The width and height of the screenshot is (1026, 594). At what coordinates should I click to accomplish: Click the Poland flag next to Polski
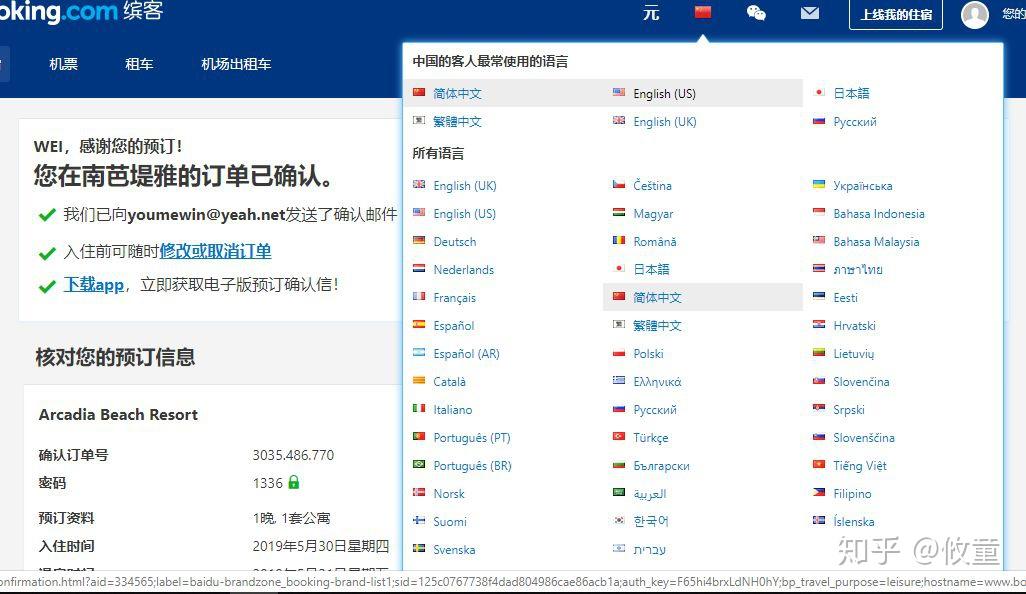point(618,353)
